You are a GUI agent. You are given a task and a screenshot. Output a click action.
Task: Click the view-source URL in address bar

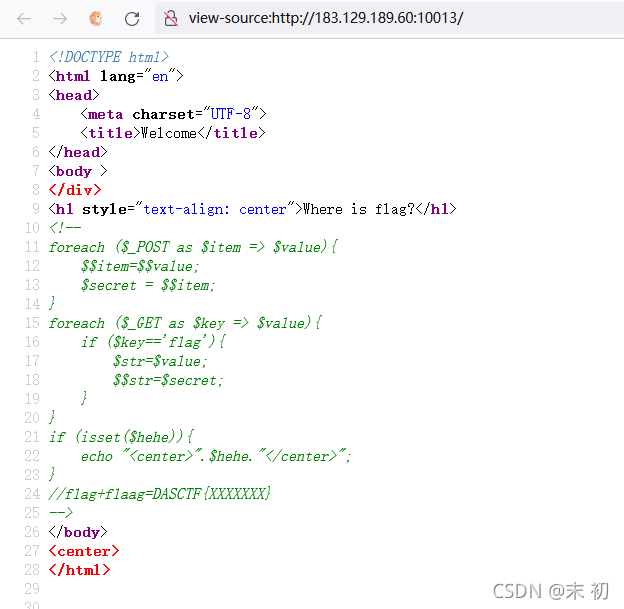pyautogui.click(x=326, y=18)
